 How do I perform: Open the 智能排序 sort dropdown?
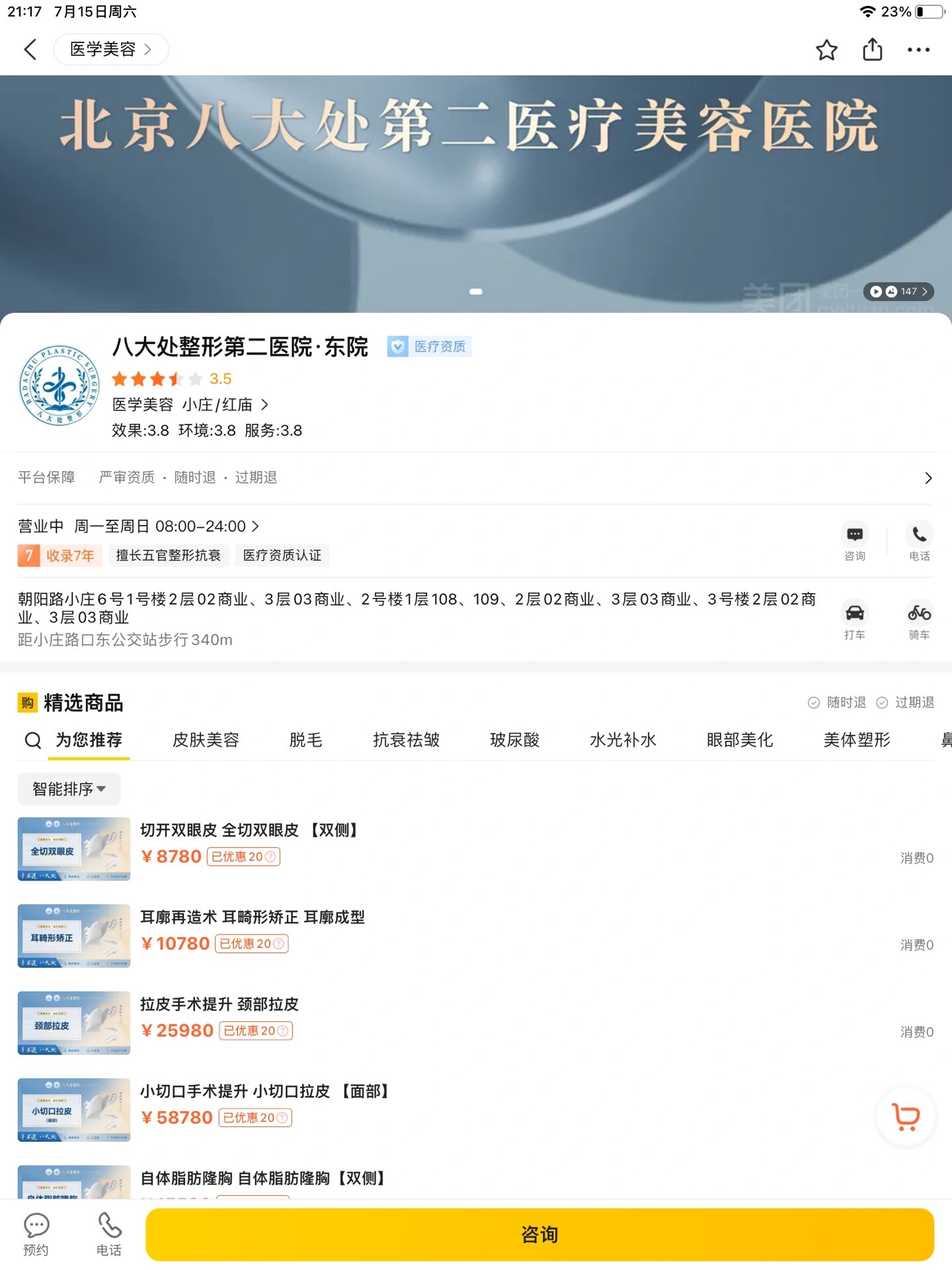69,789
